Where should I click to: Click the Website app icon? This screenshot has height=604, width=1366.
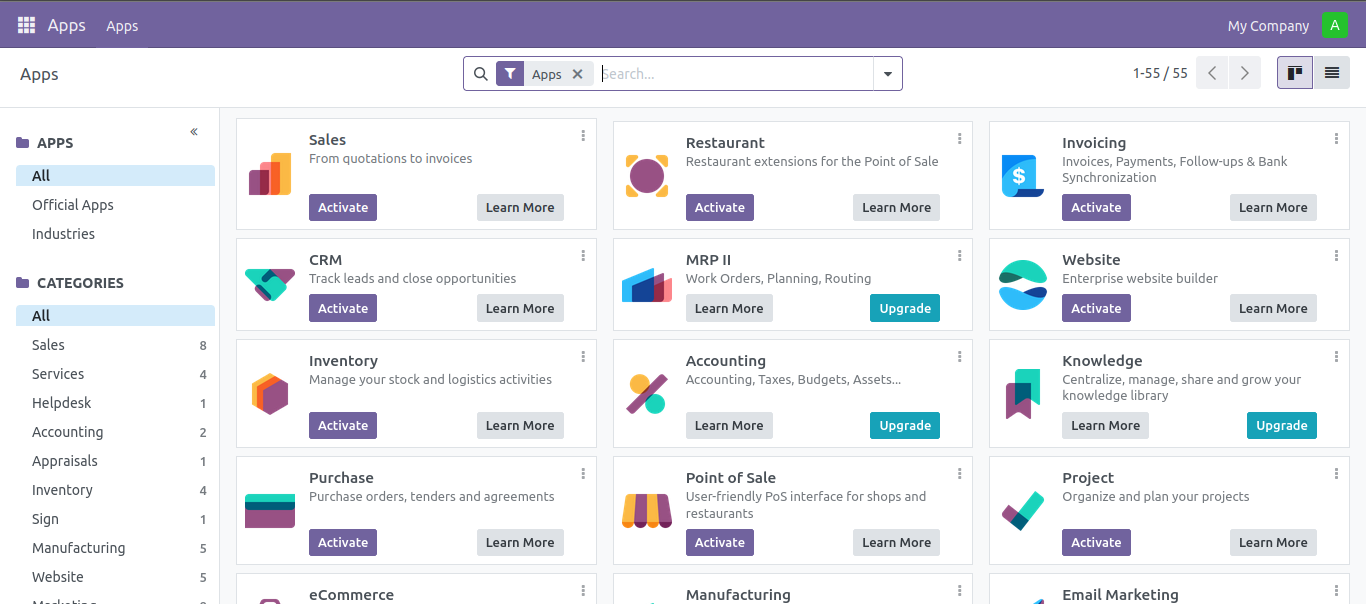1023,284
